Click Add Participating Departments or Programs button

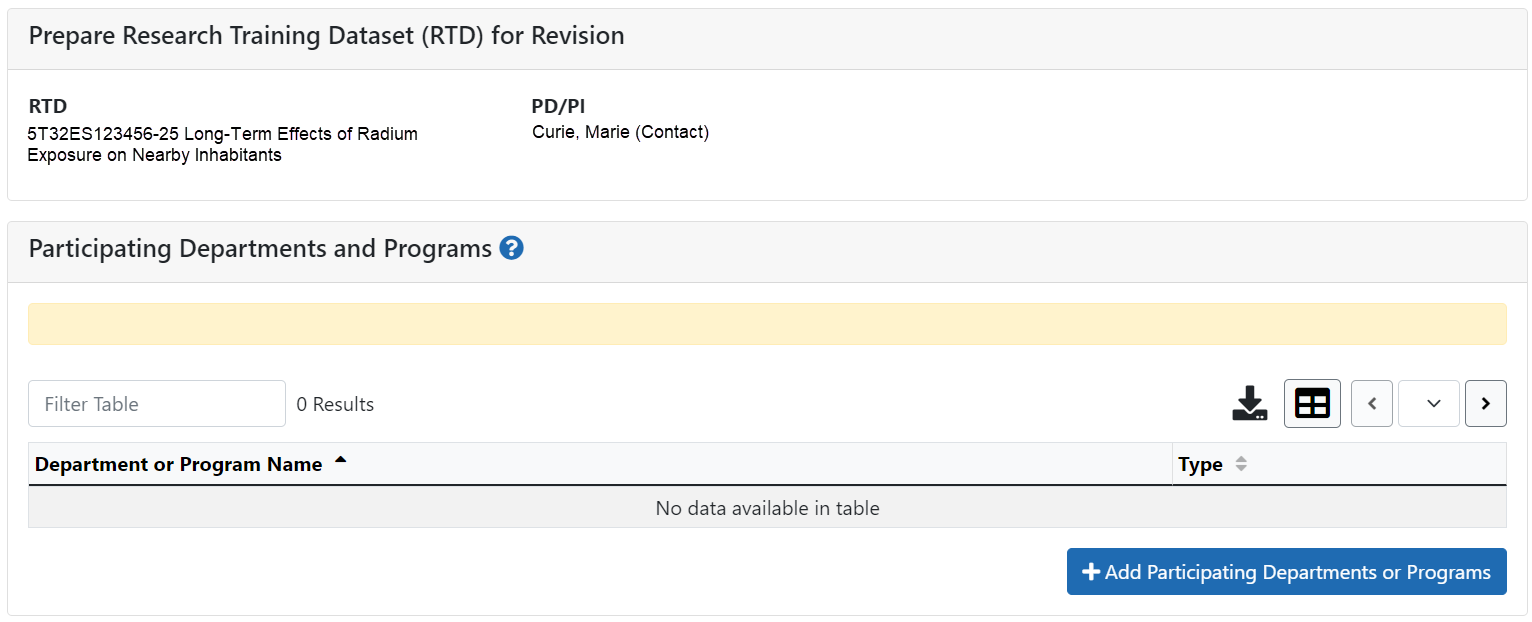(1286, 572)
